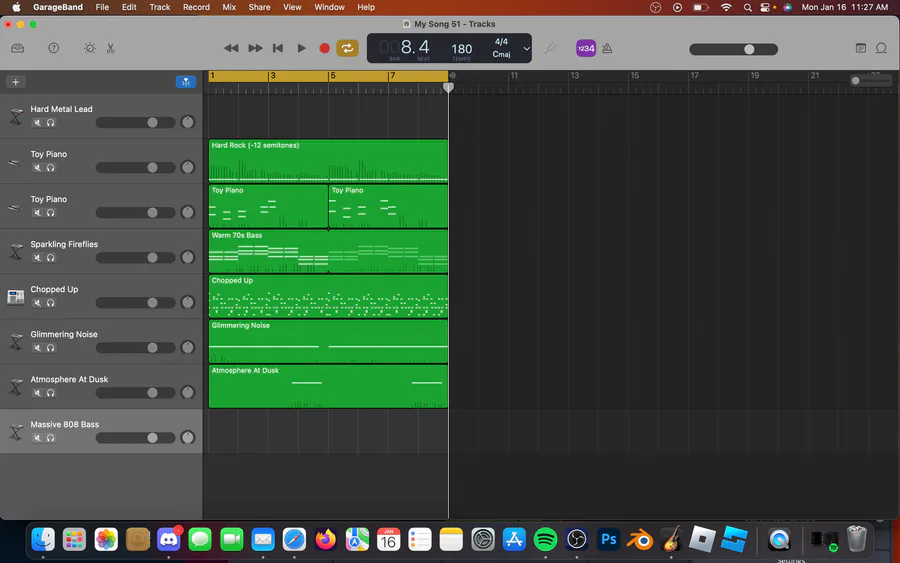Screen dimensions: 900x563
Task: Open Spotify from the Dock
Action: pos(545,539)
